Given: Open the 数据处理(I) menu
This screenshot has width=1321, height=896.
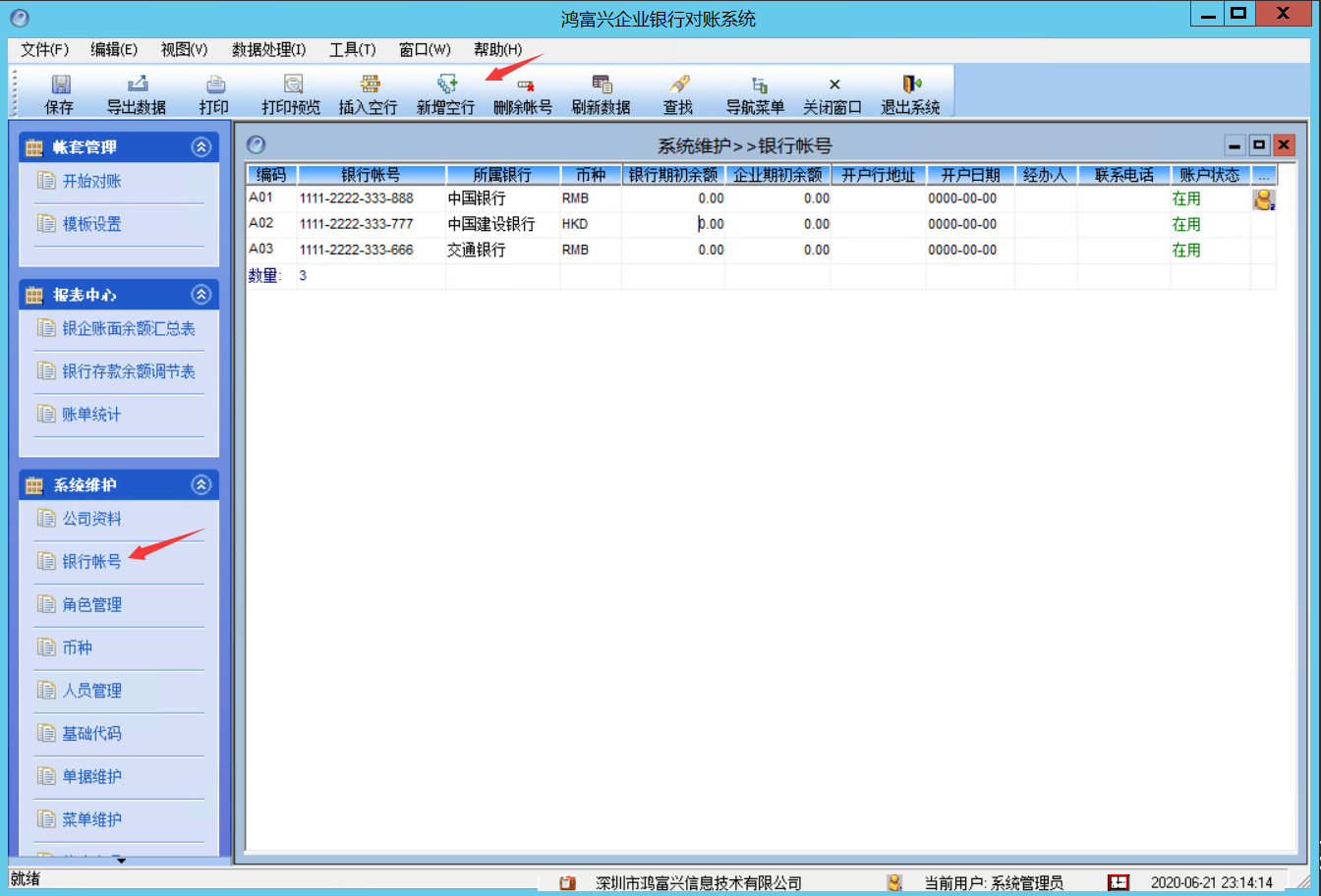Looking at the screenshot, I should click(268, 49).
